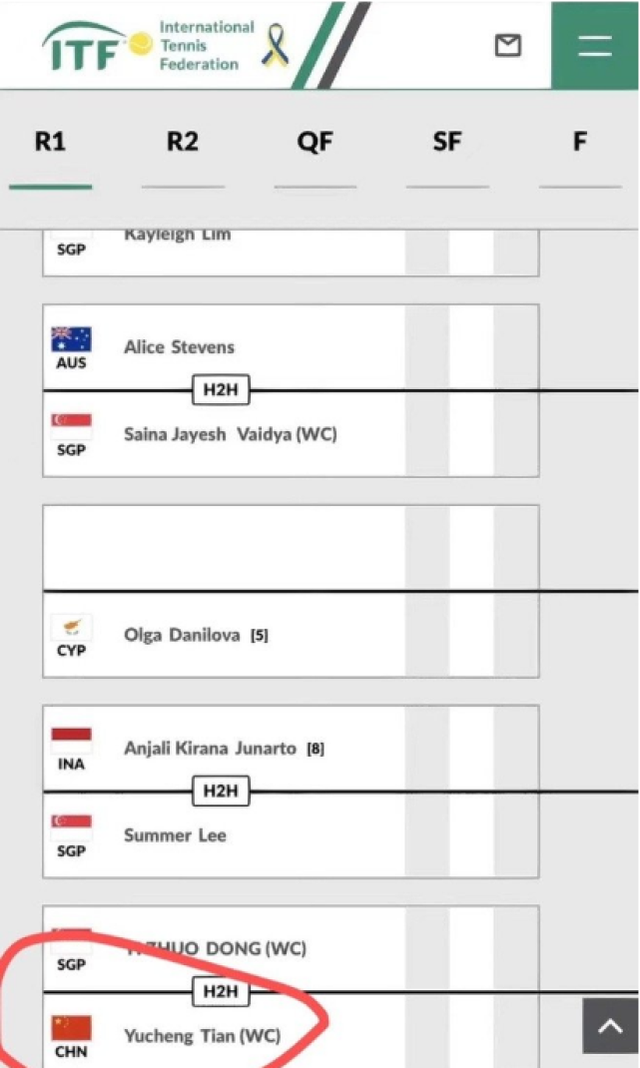Click the blue-yellow ribbon icon
This screenshot has width=640, height=1068.
[x=274, y=45]
